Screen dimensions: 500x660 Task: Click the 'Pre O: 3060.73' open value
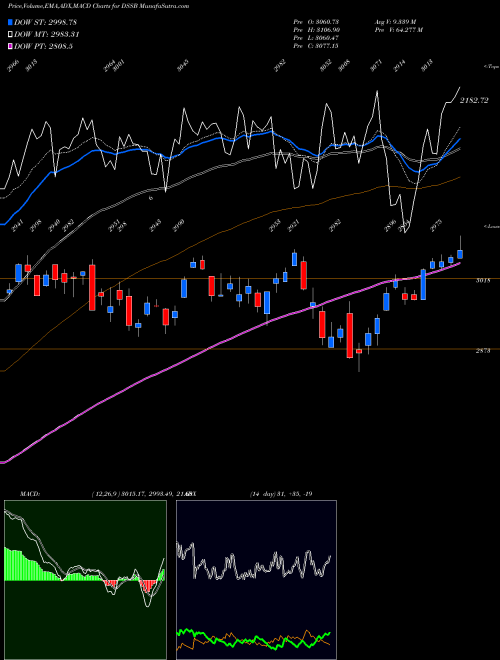pyautogui.click(x=316, y=22)
